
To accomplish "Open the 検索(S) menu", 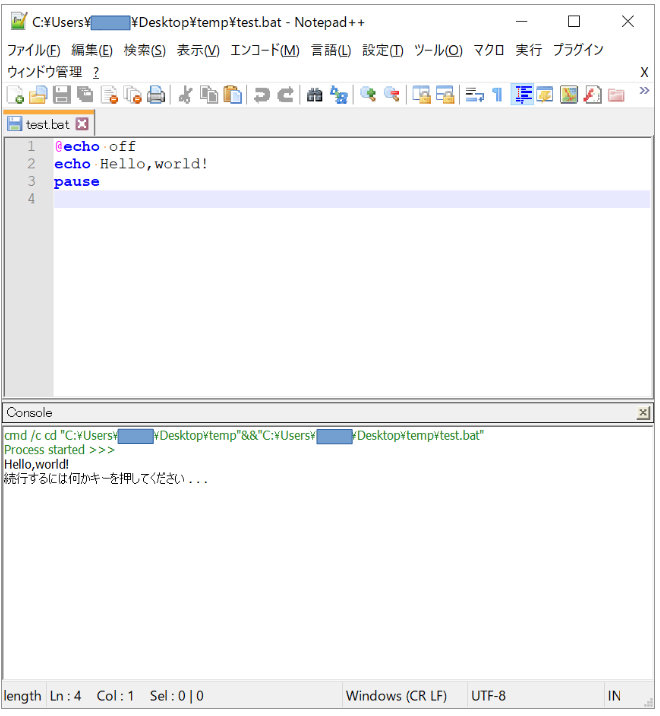I will (145, 50).
